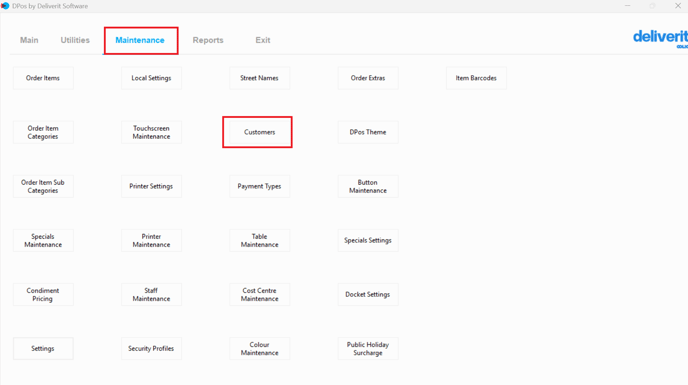Switch to the Main tab

tap(29, 40)
